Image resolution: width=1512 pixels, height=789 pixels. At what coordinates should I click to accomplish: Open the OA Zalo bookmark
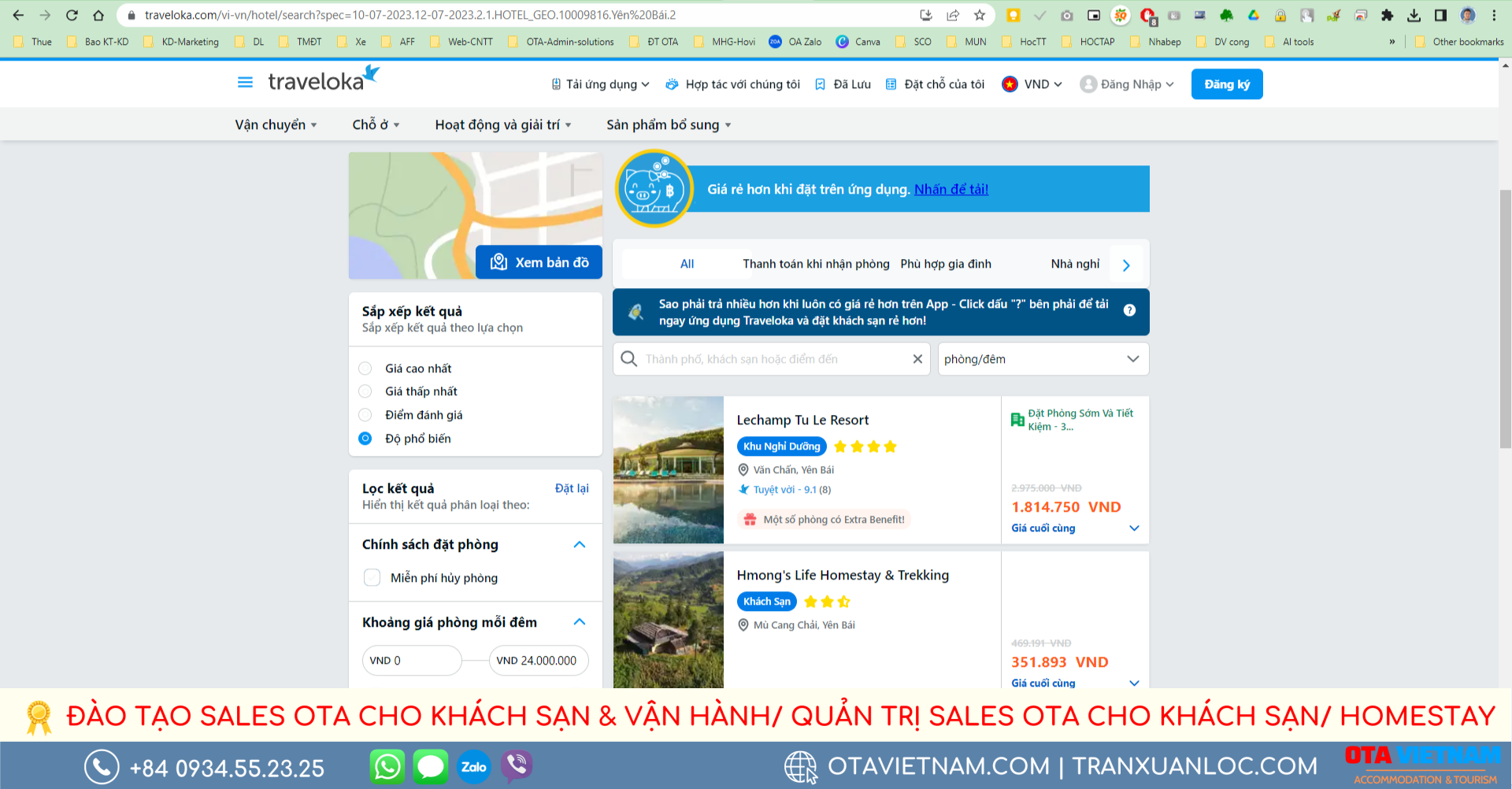tap(795, 42)
